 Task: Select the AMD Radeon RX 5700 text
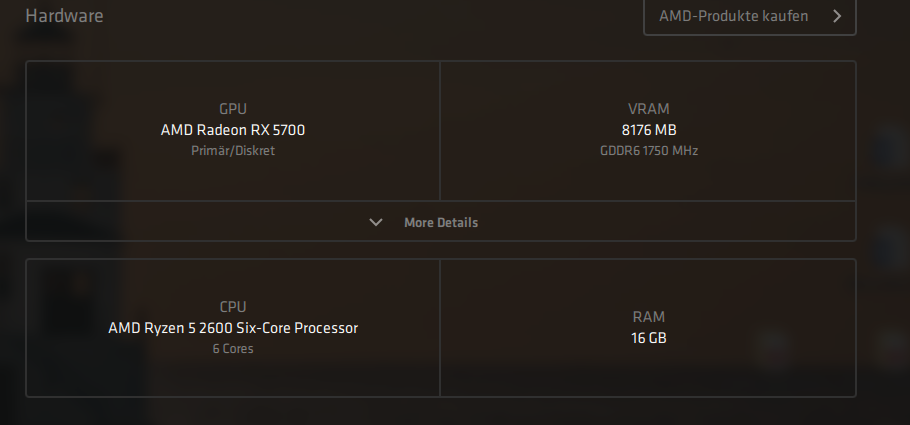[233, 130]
